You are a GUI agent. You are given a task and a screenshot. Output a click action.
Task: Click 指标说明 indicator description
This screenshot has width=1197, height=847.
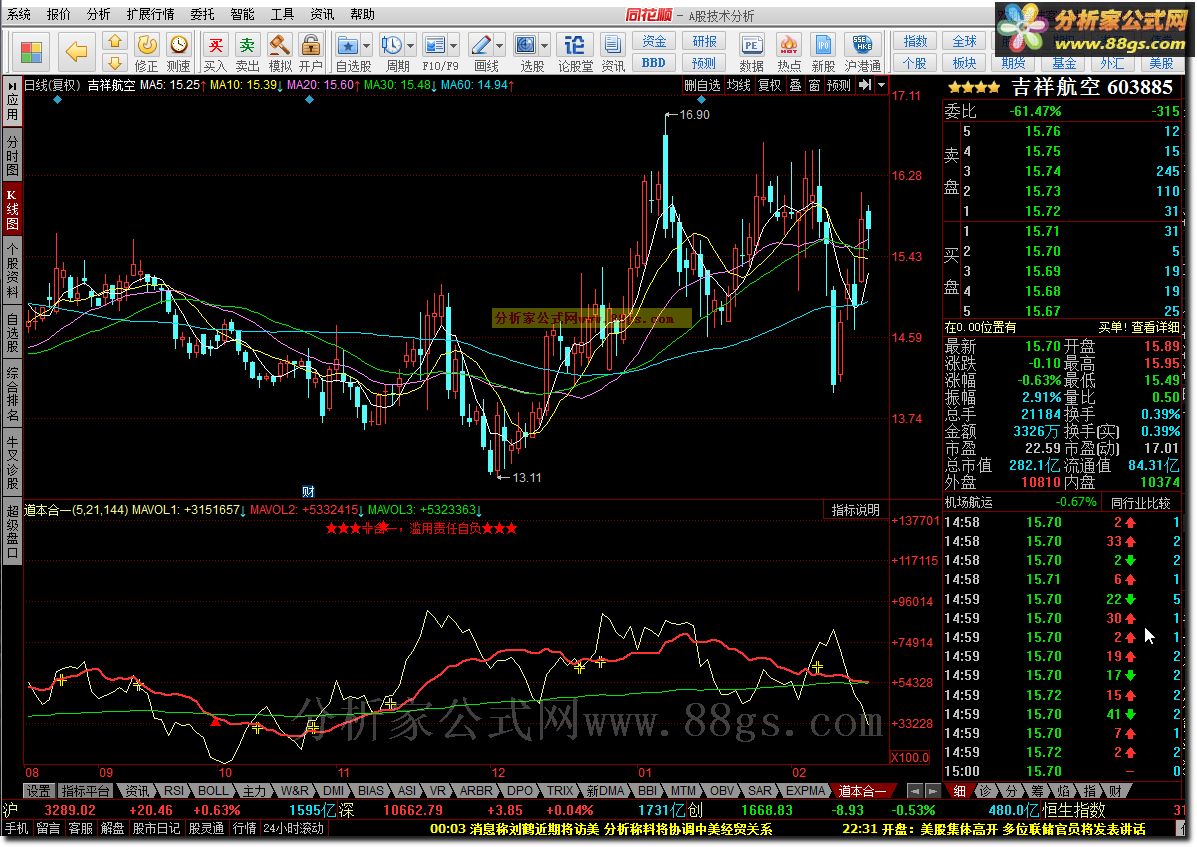point(856,510)
